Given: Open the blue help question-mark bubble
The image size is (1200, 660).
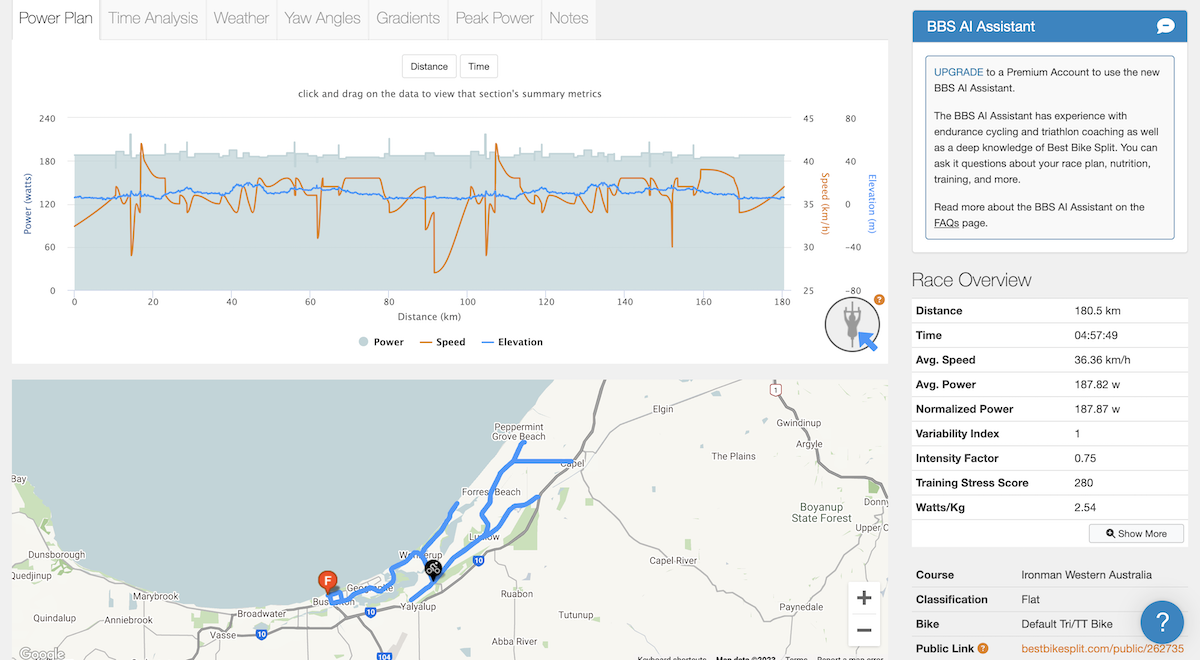Looking at the screenshot, I should click(x=1162, y=623).
